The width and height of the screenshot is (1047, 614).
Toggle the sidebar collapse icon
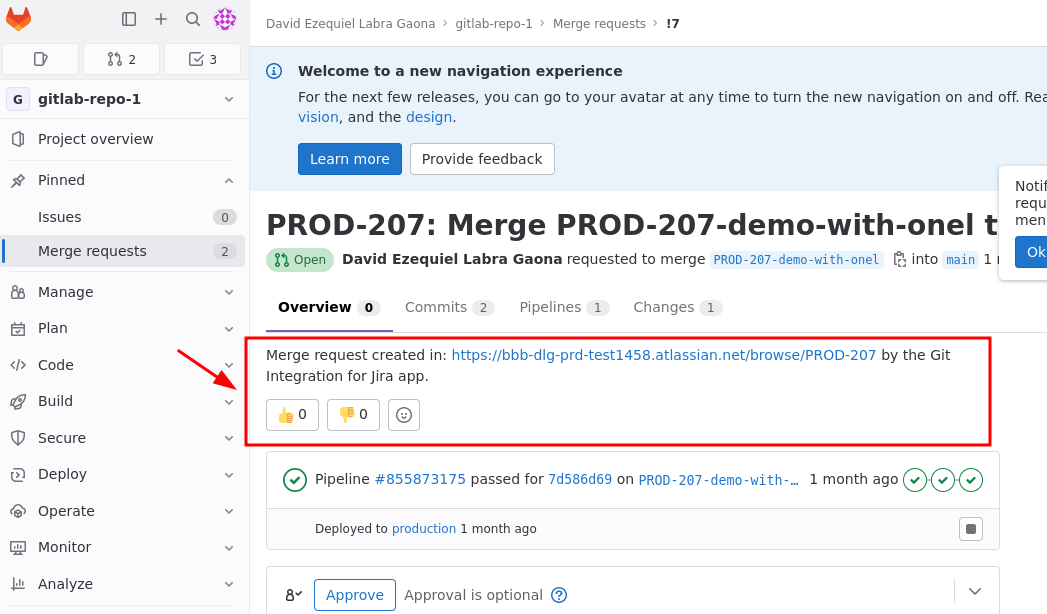128,18
